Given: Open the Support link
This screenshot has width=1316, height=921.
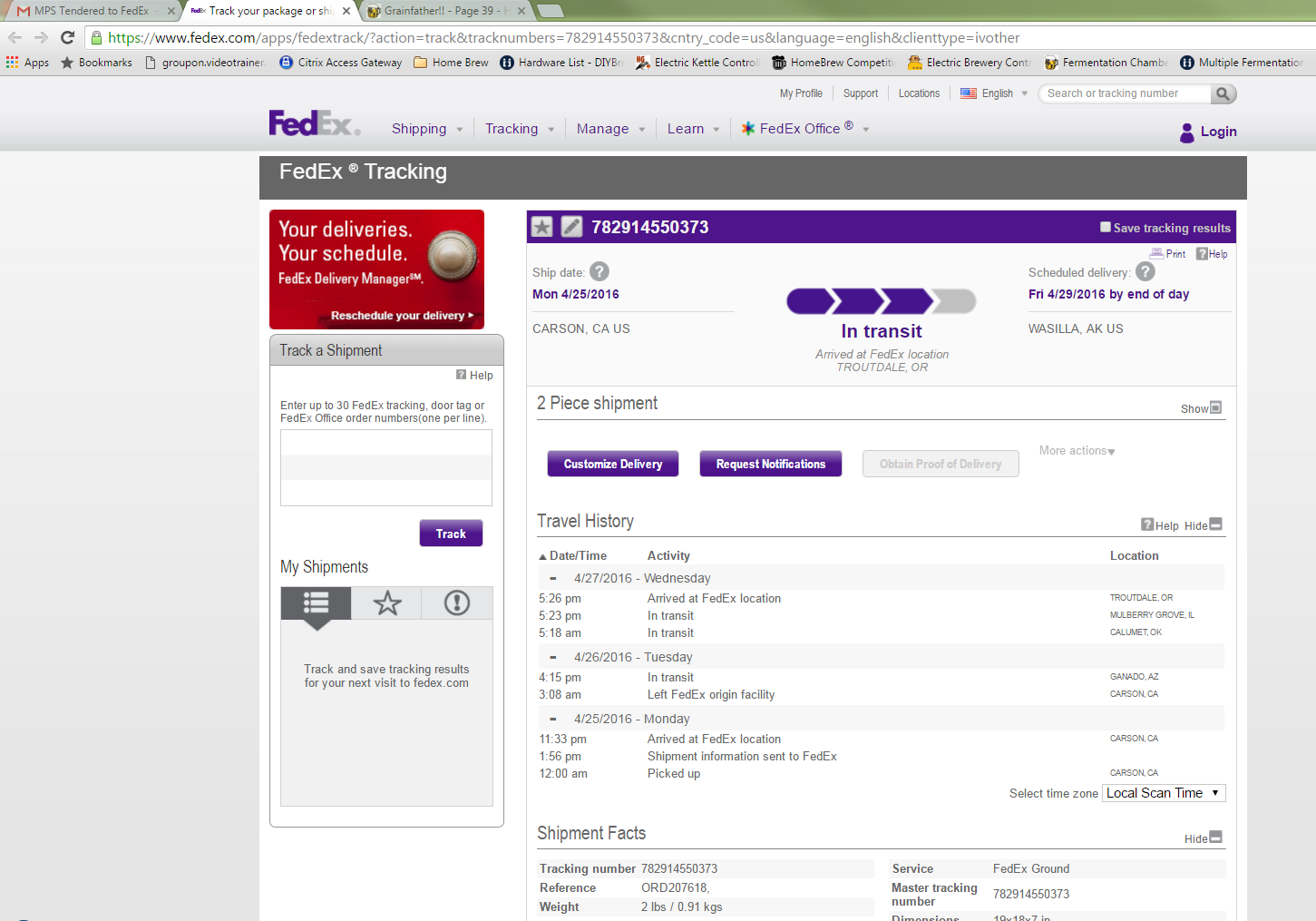Looking at the screenshot, I should click(861, 93).
